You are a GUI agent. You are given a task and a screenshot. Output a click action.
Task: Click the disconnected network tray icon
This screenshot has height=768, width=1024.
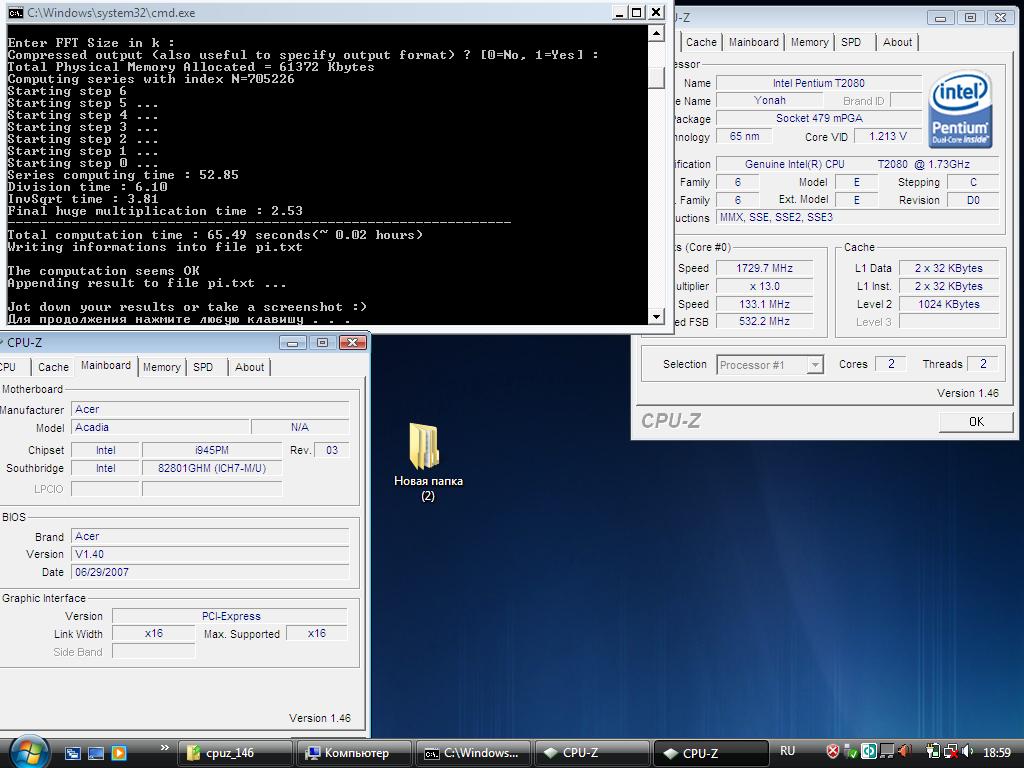click(951, 752)
